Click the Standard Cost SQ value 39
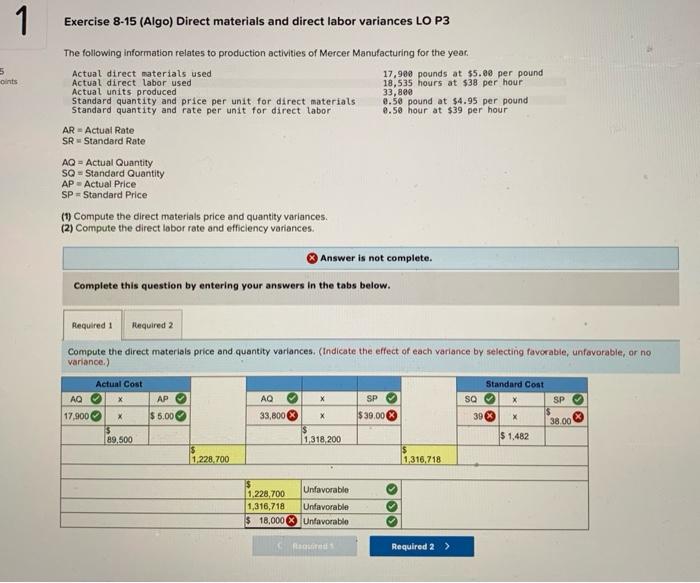The height and width of the screenshot is (583, 700). (x=478, y=416)
